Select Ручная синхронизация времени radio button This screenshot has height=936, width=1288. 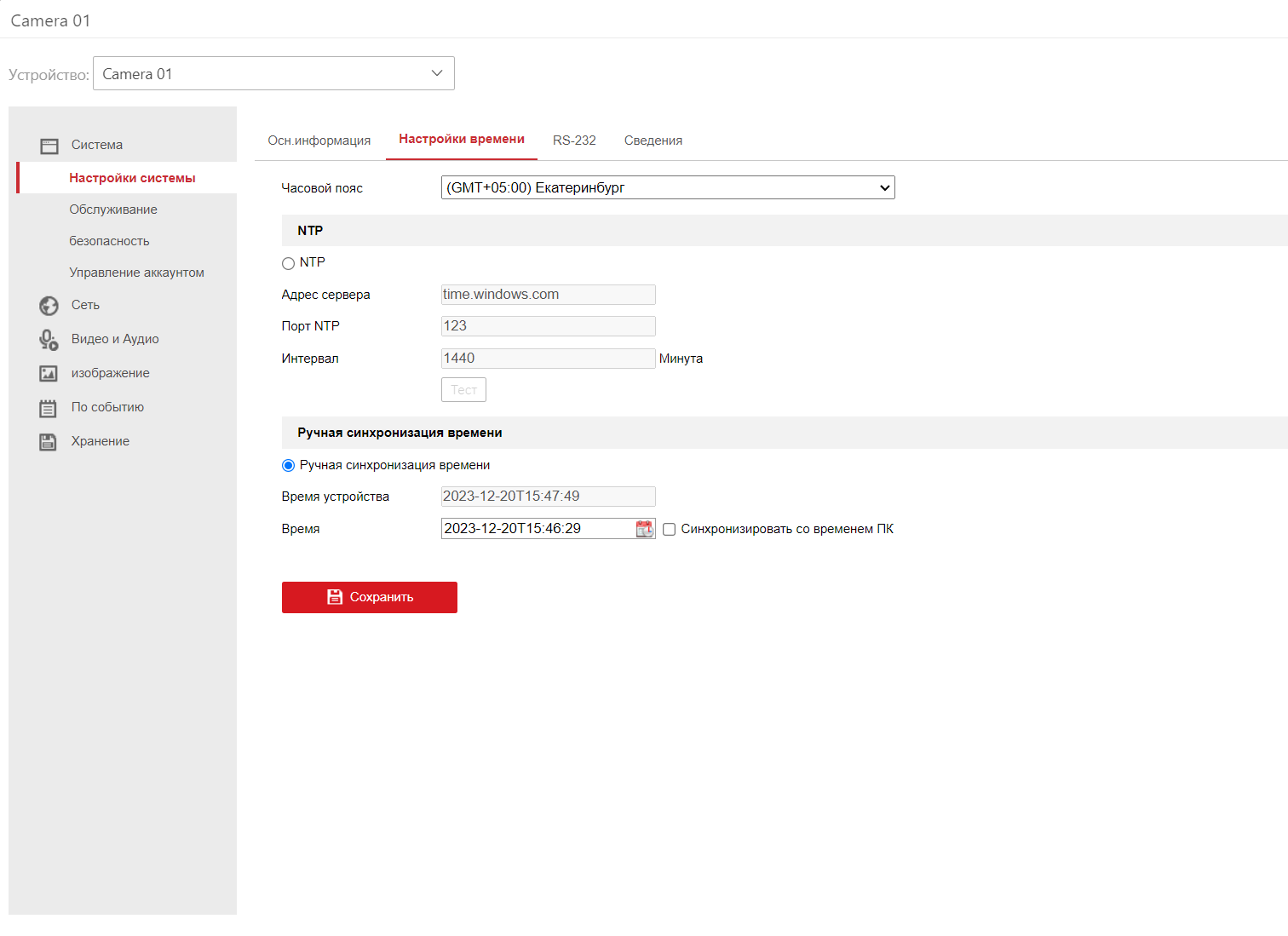(288, 466)
